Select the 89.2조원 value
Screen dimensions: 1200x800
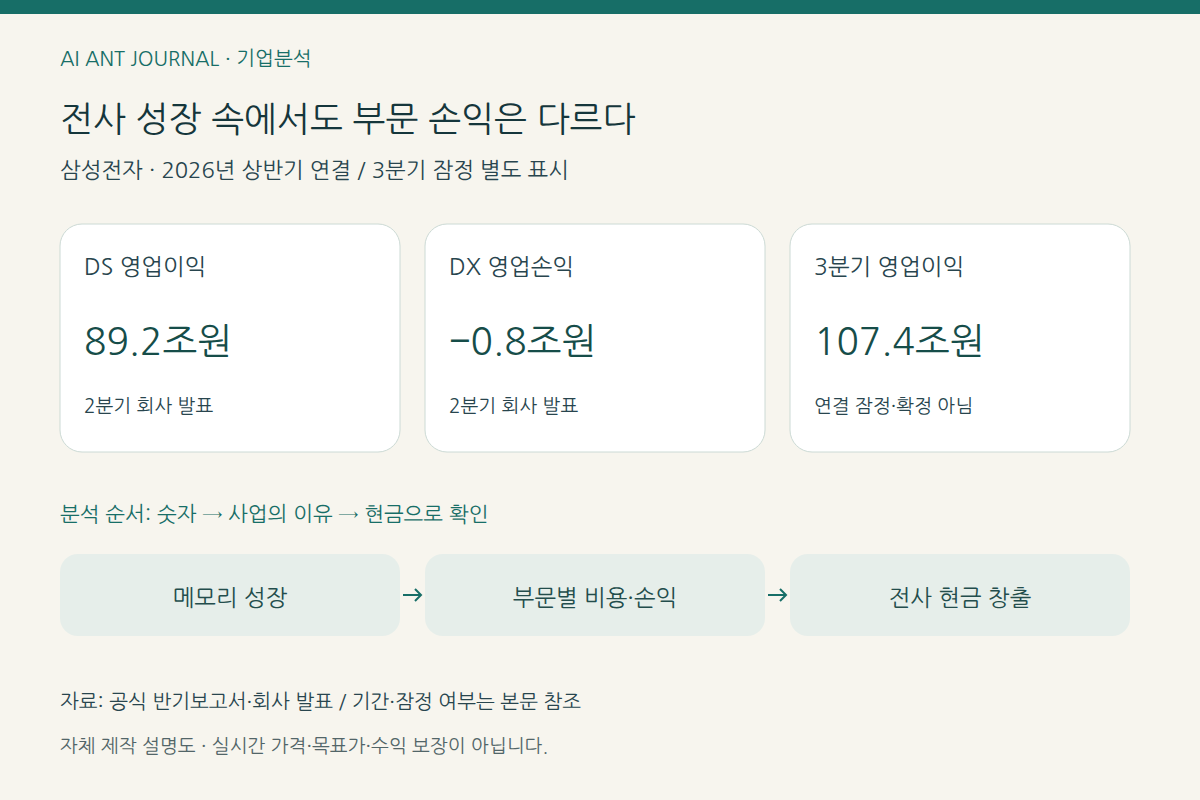coord(158,341)
